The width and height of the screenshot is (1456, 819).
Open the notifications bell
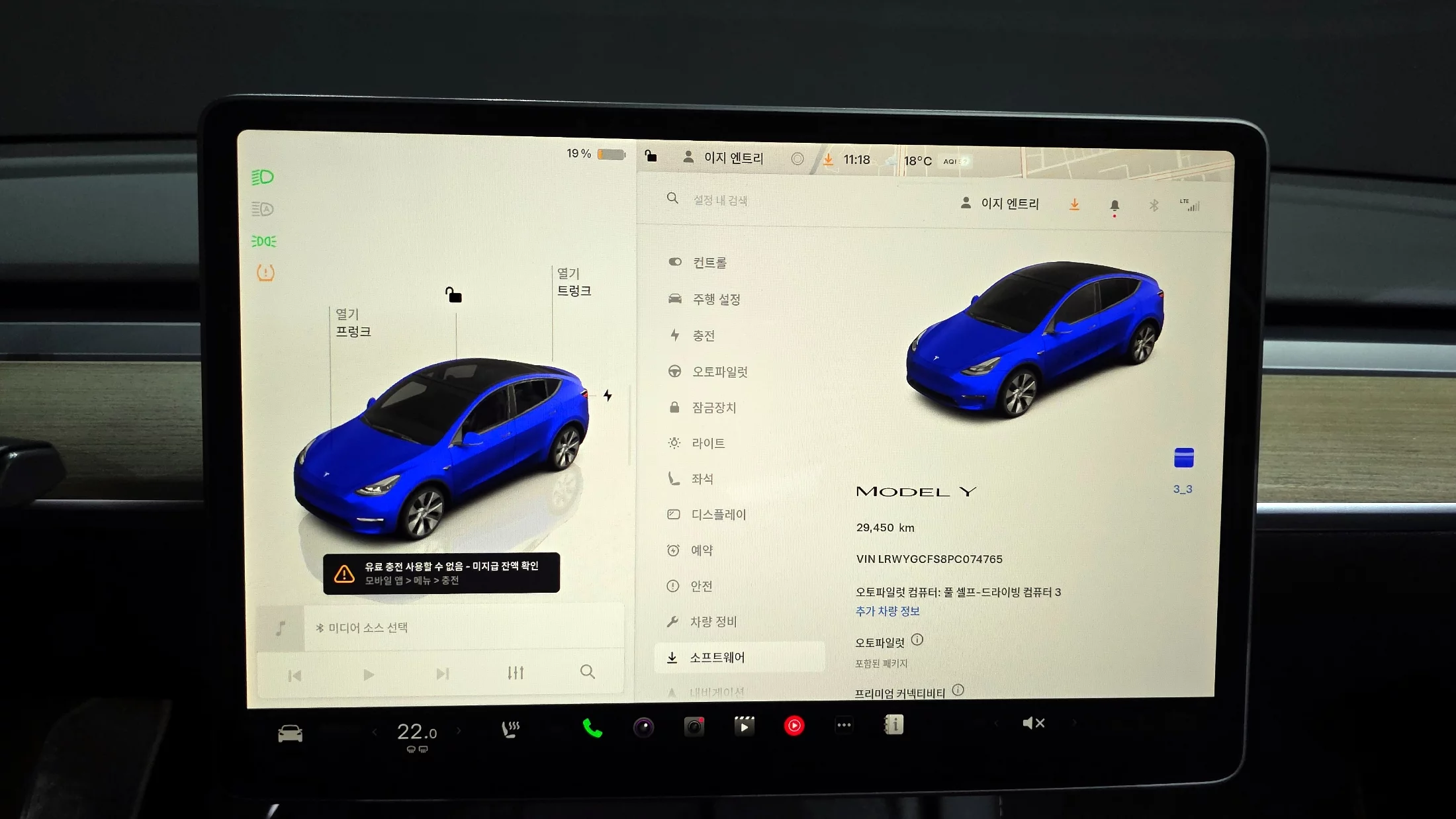pyautogui.click(x=1115, y=206)
